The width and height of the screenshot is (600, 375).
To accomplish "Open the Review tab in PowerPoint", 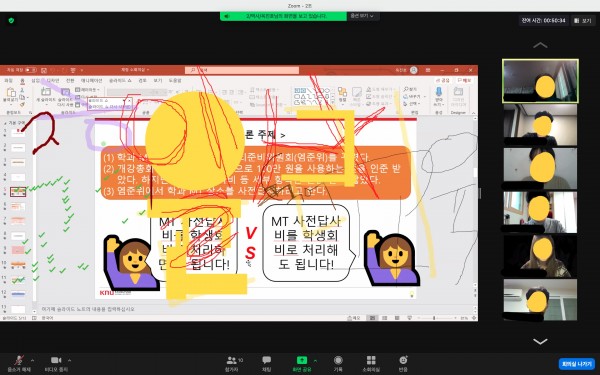I will 142,81.
